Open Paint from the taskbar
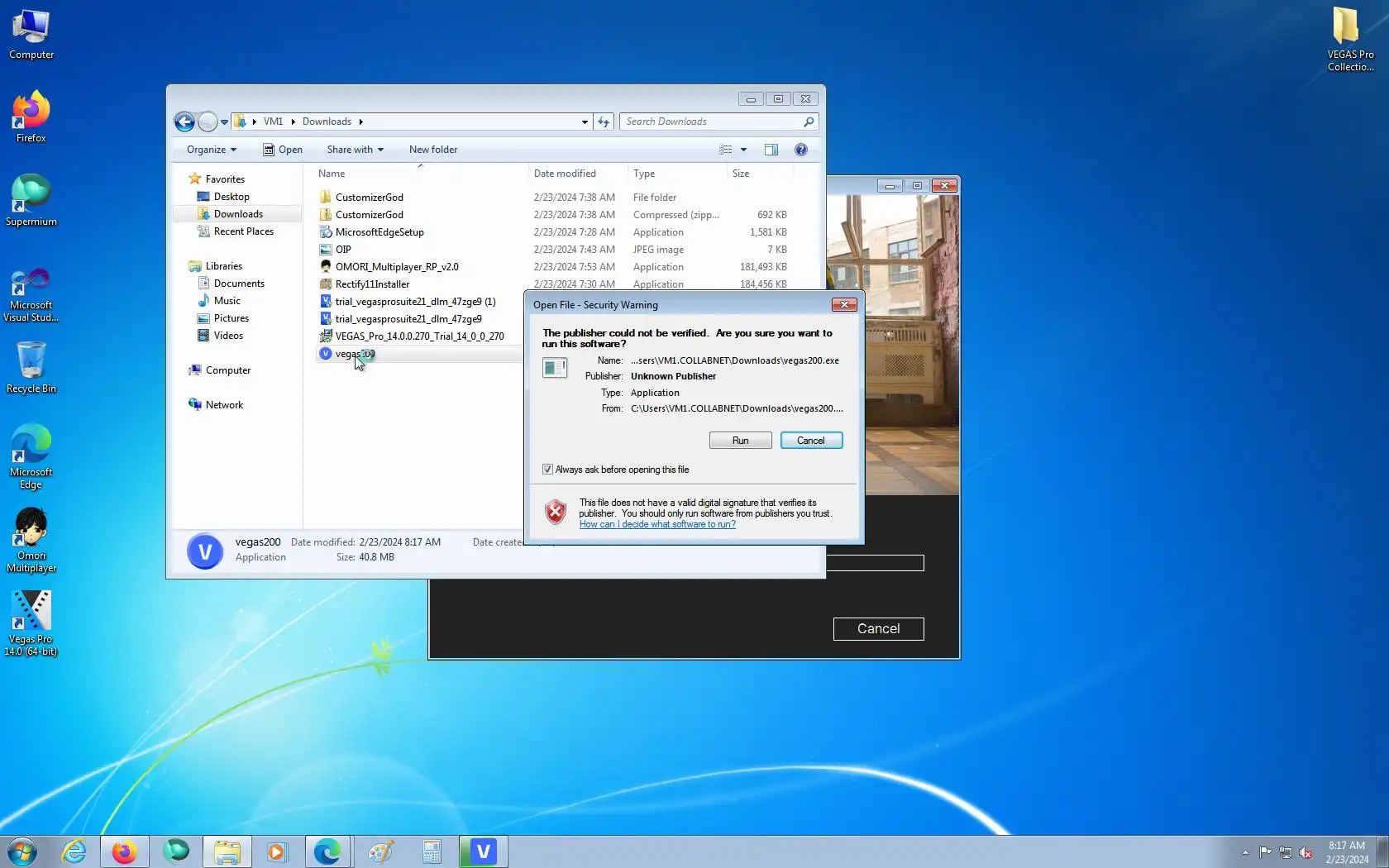 coord(380,851)
